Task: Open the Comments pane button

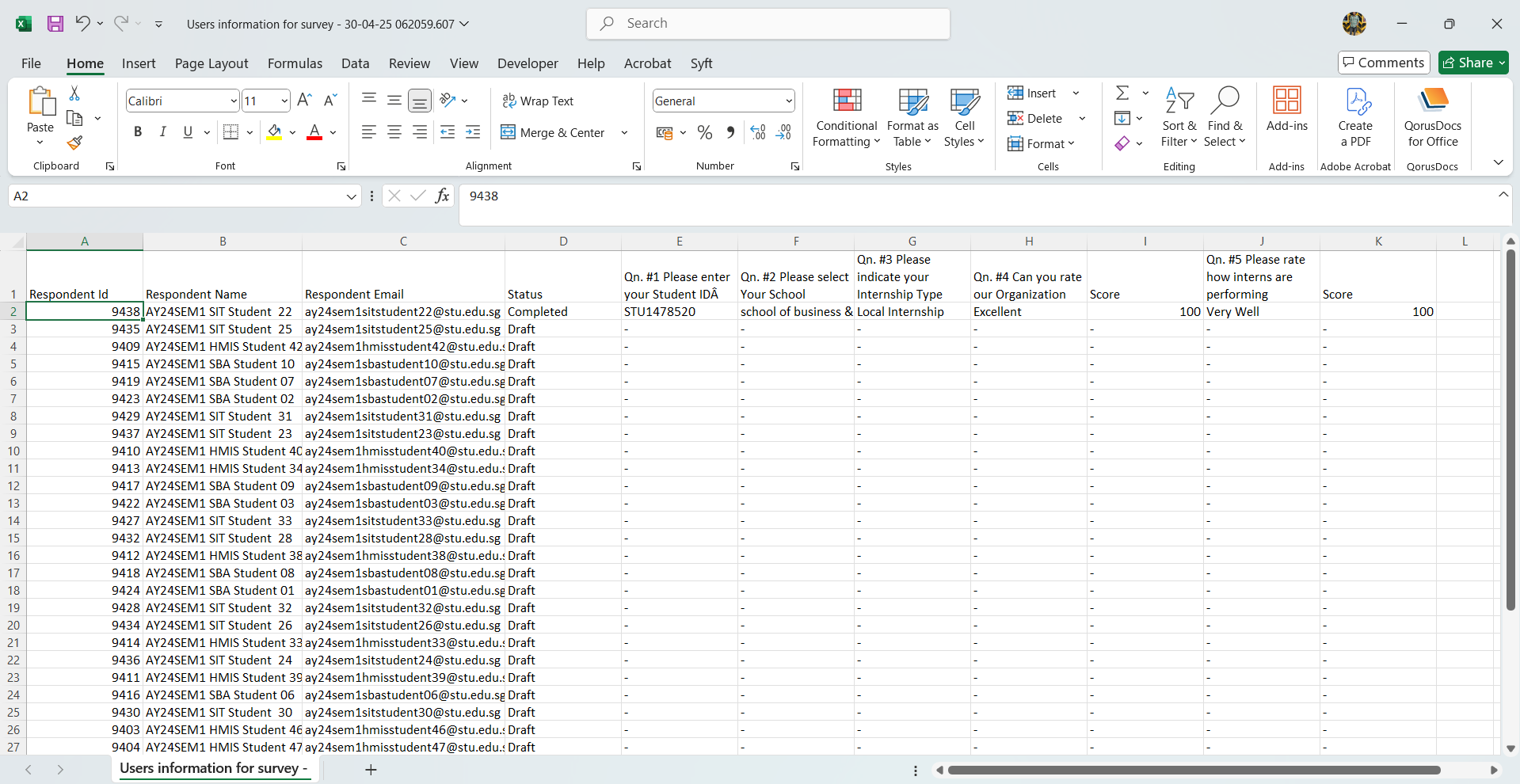Action: coord(1384,63)
